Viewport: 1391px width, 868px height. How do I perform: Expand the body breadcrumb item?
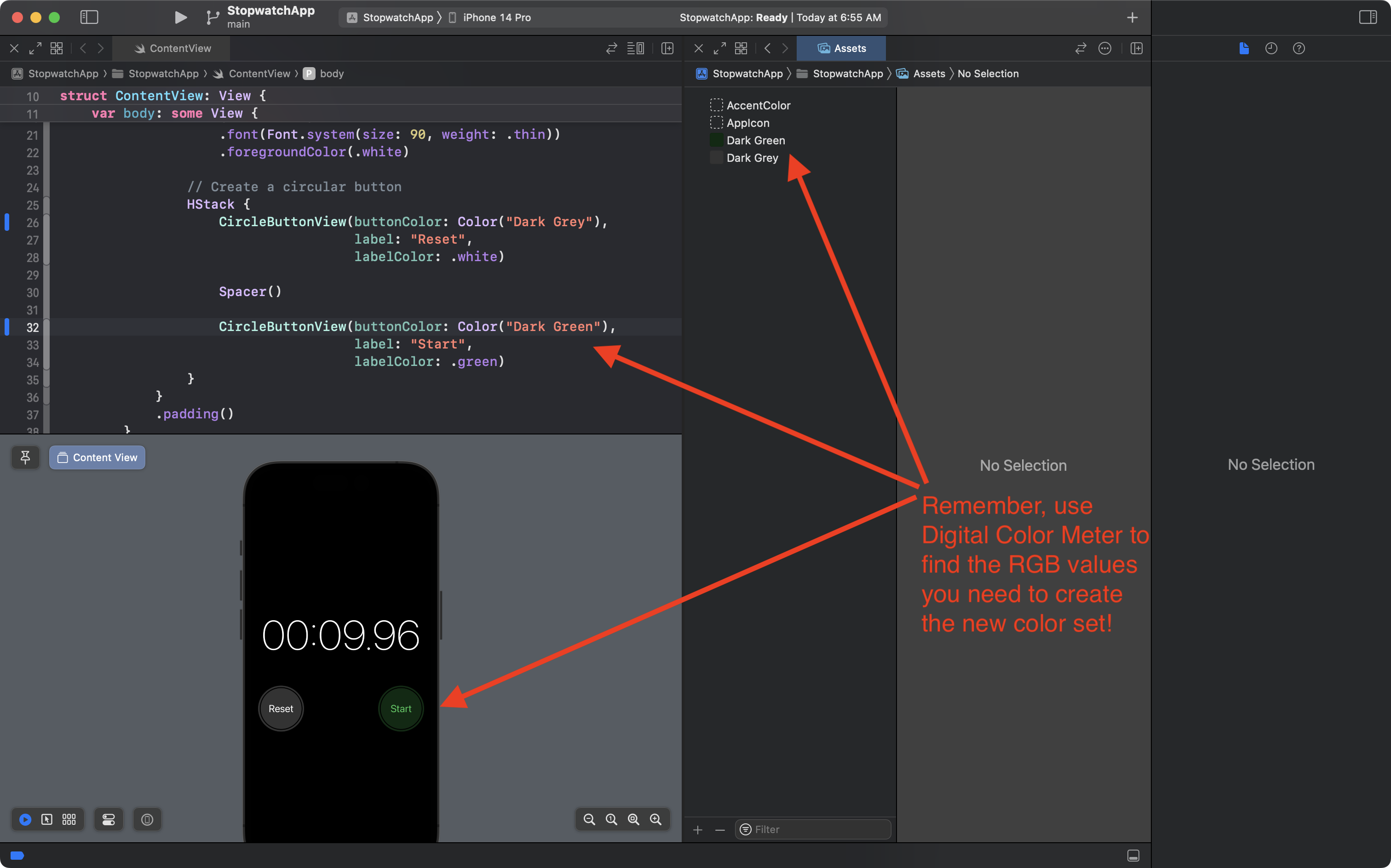pyautogui.click(x=331, y=74)
